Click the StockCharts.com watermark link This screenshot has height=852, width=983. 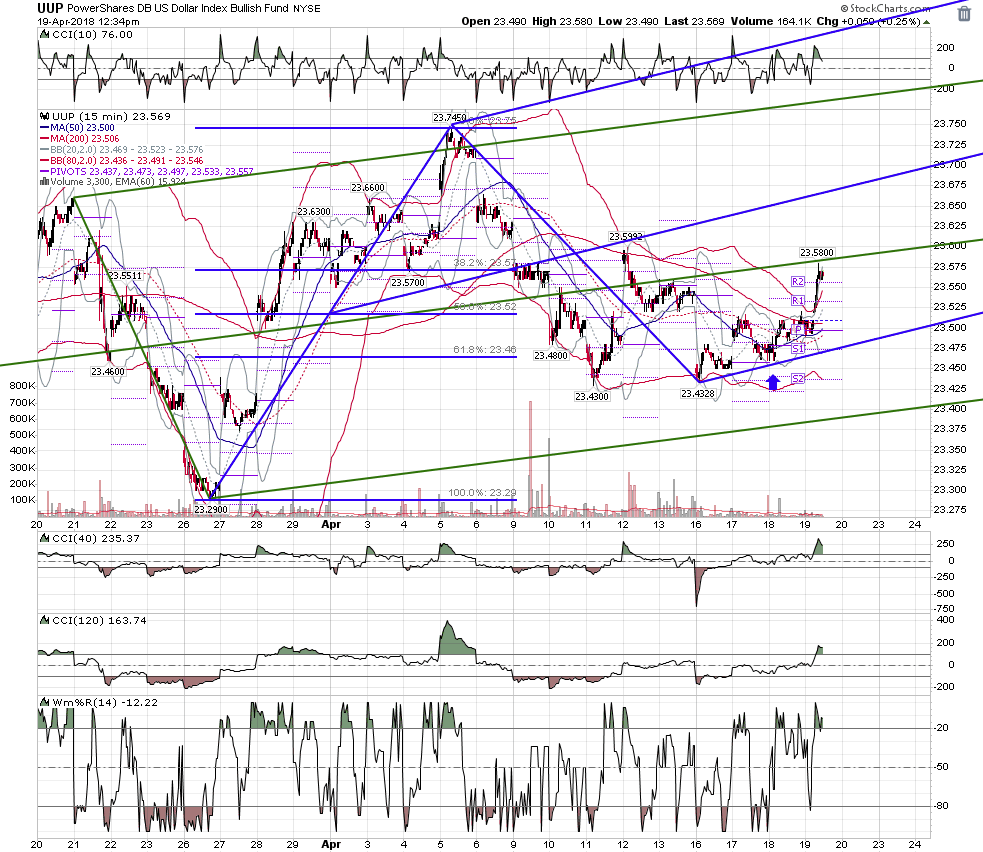885,8
